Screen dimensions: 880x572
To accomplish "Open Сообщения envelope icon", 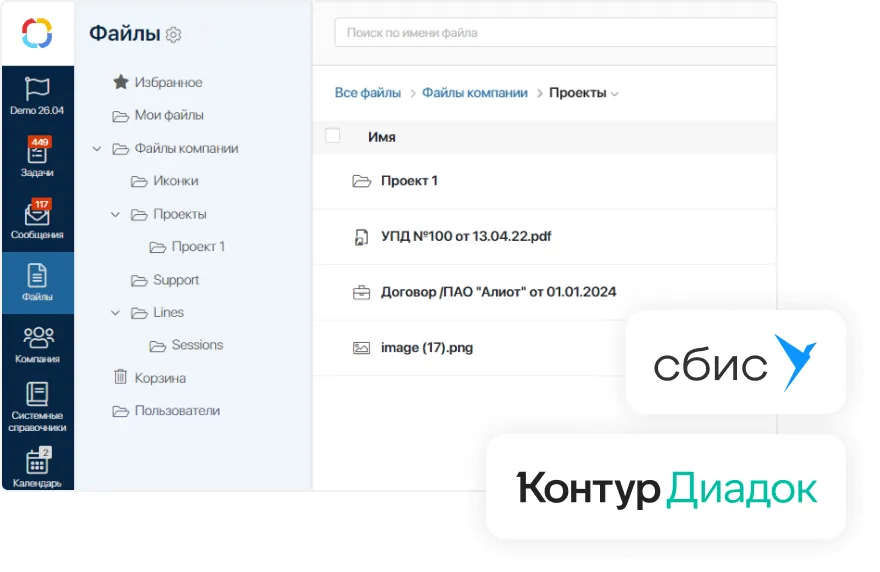I will 37,215.
